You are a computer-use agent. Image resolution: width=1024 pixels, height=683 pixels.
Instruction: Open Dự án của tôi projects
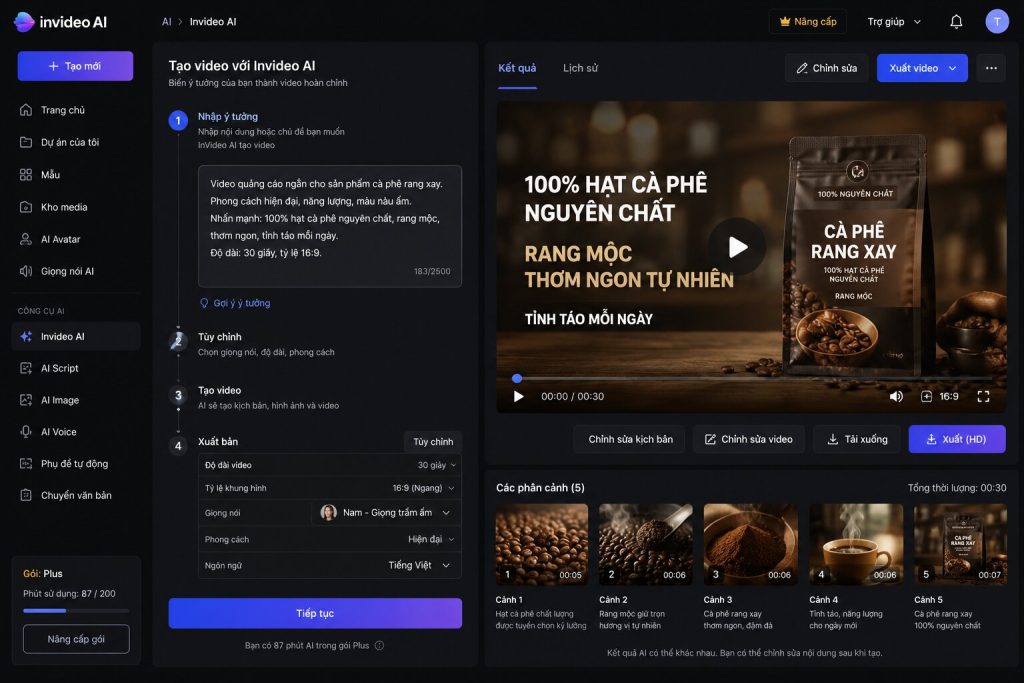[x=70, y=142]
